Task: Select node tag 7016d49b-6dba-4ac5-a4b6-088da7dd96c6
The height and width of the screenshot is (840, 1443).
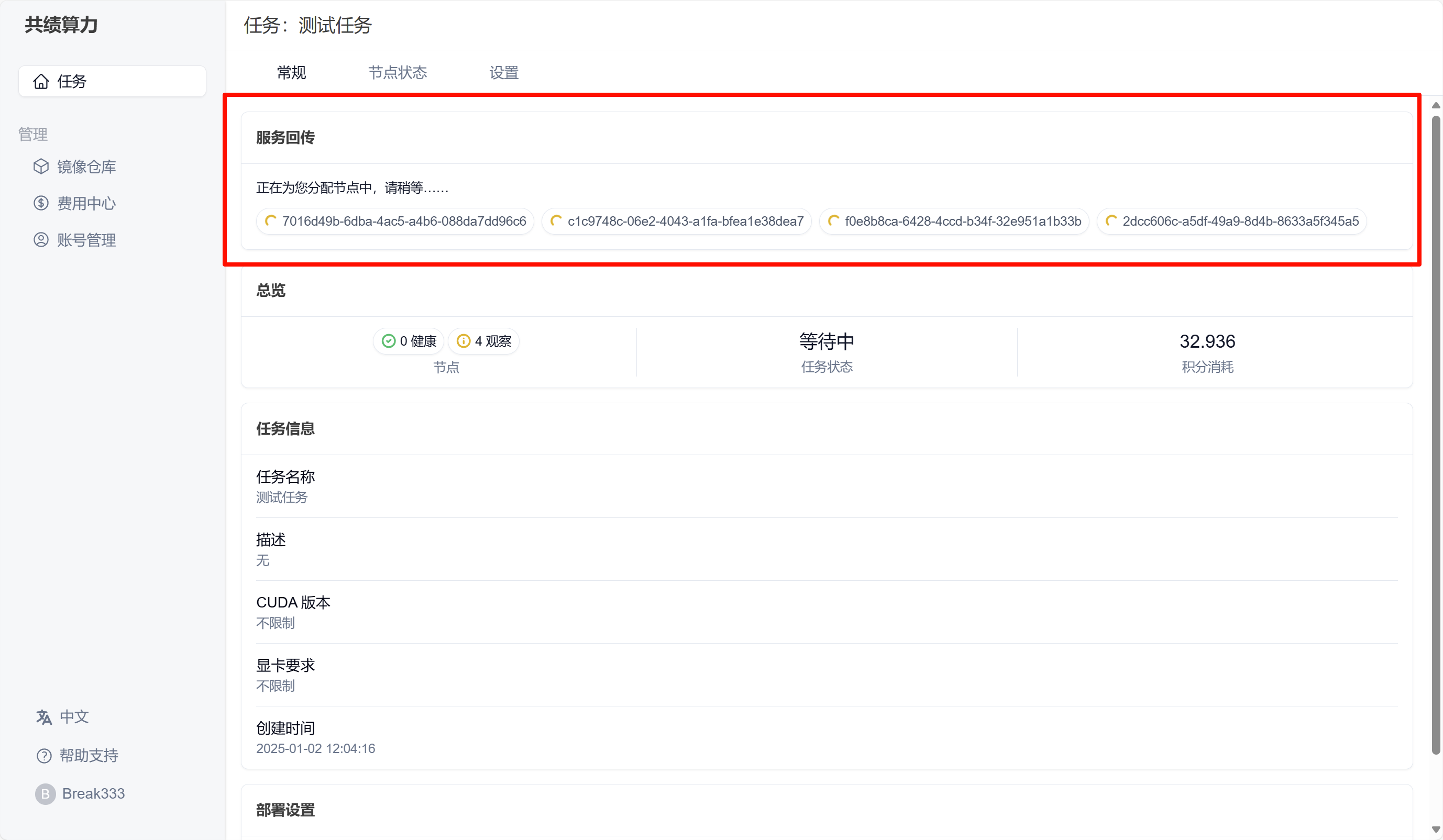Action: point(395,221)
